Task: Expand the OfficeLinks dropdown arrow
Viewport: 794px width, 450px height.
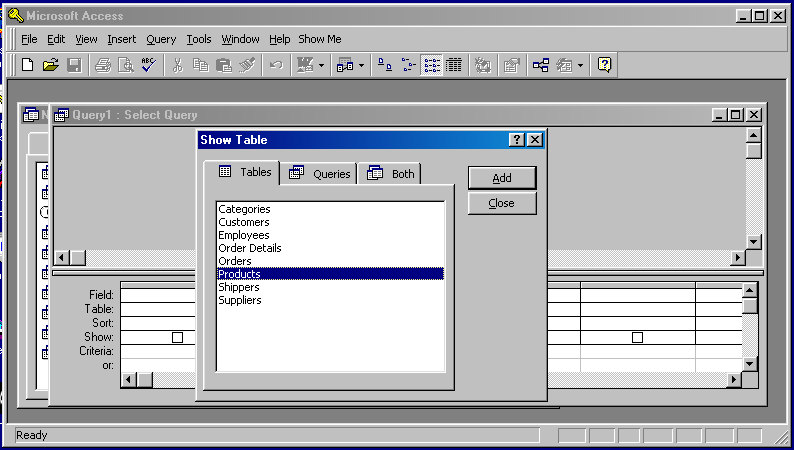Action: (321, 65)
